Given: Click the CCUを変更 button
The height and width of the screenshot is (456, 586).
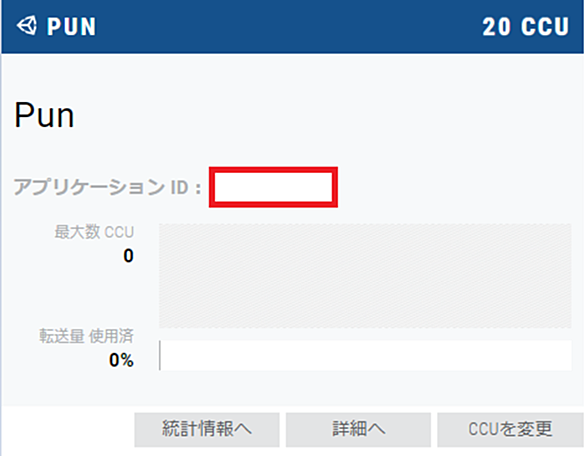Looking at the screenshot, I should [x=510, y=429].
